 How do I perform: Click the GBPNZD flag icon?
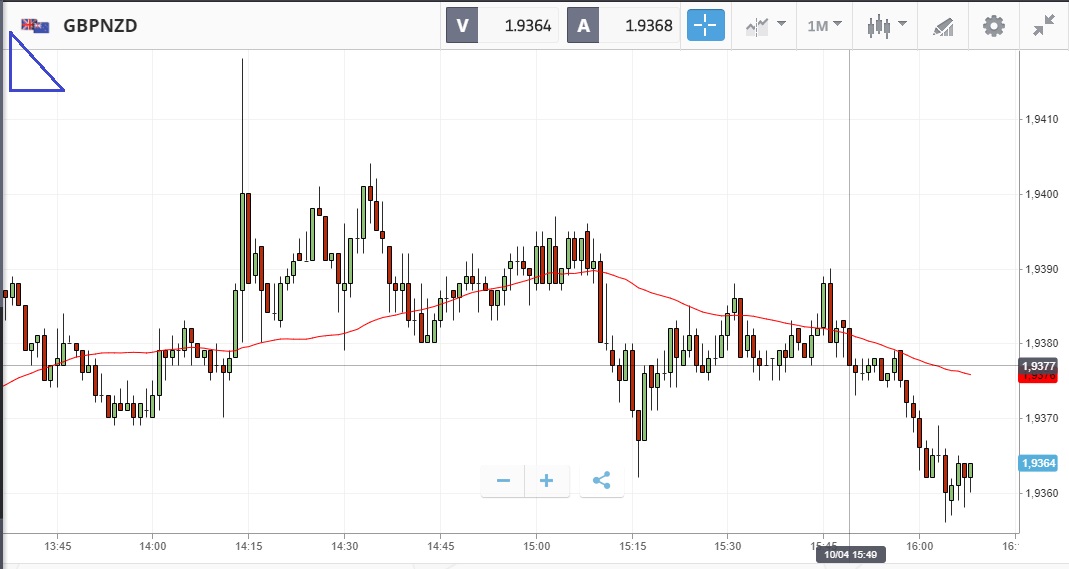[35, 26]
